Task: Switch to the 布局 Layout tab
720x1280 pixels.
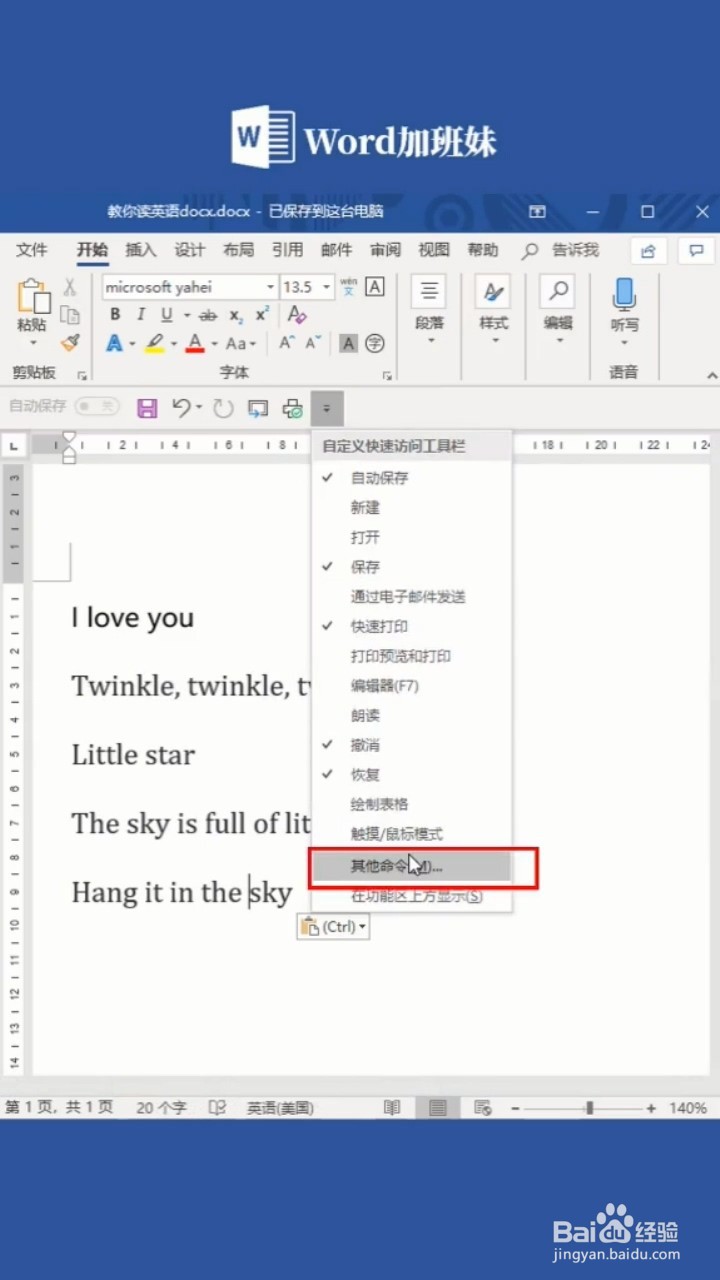Action: pyautogui.click(x=239, y=250)
